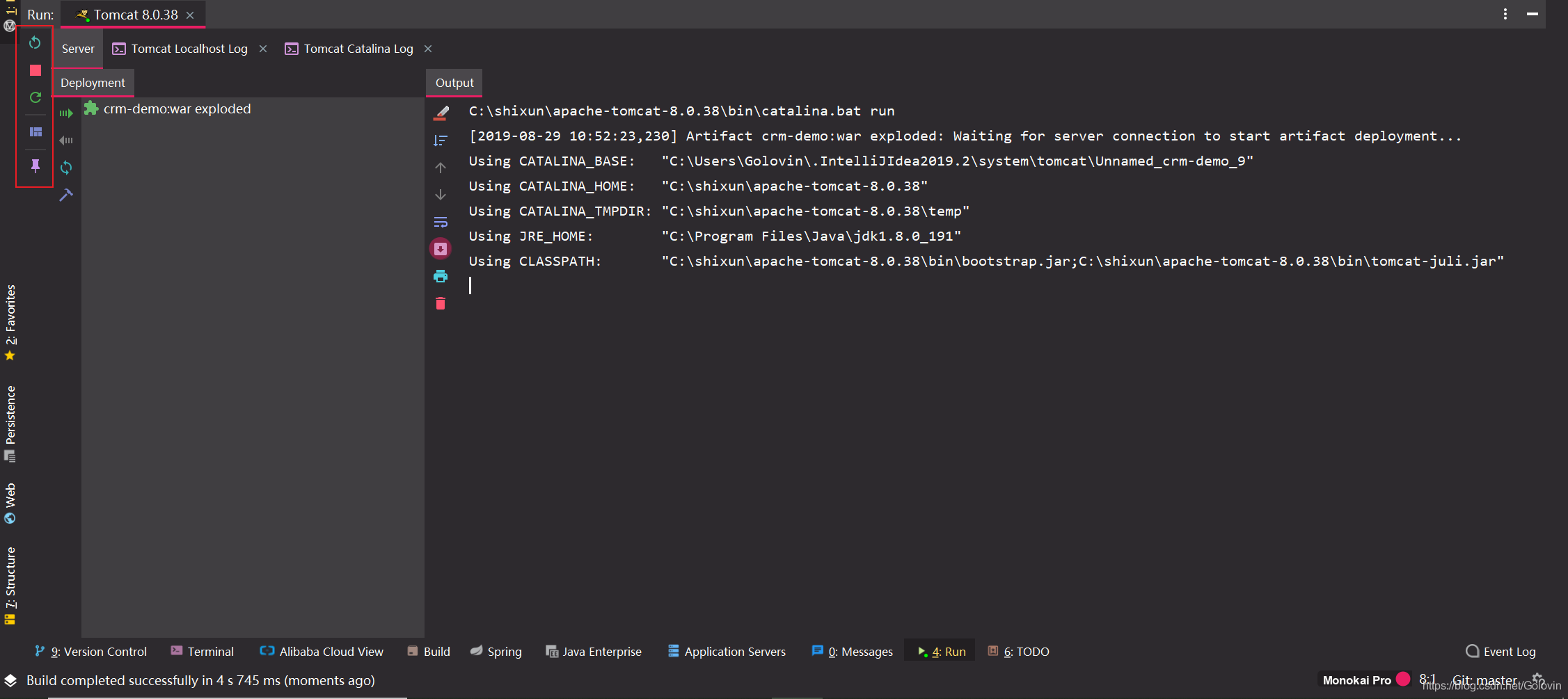
Task: Click the pink Monokai Pro color dot
Action: coord(1403,679)
